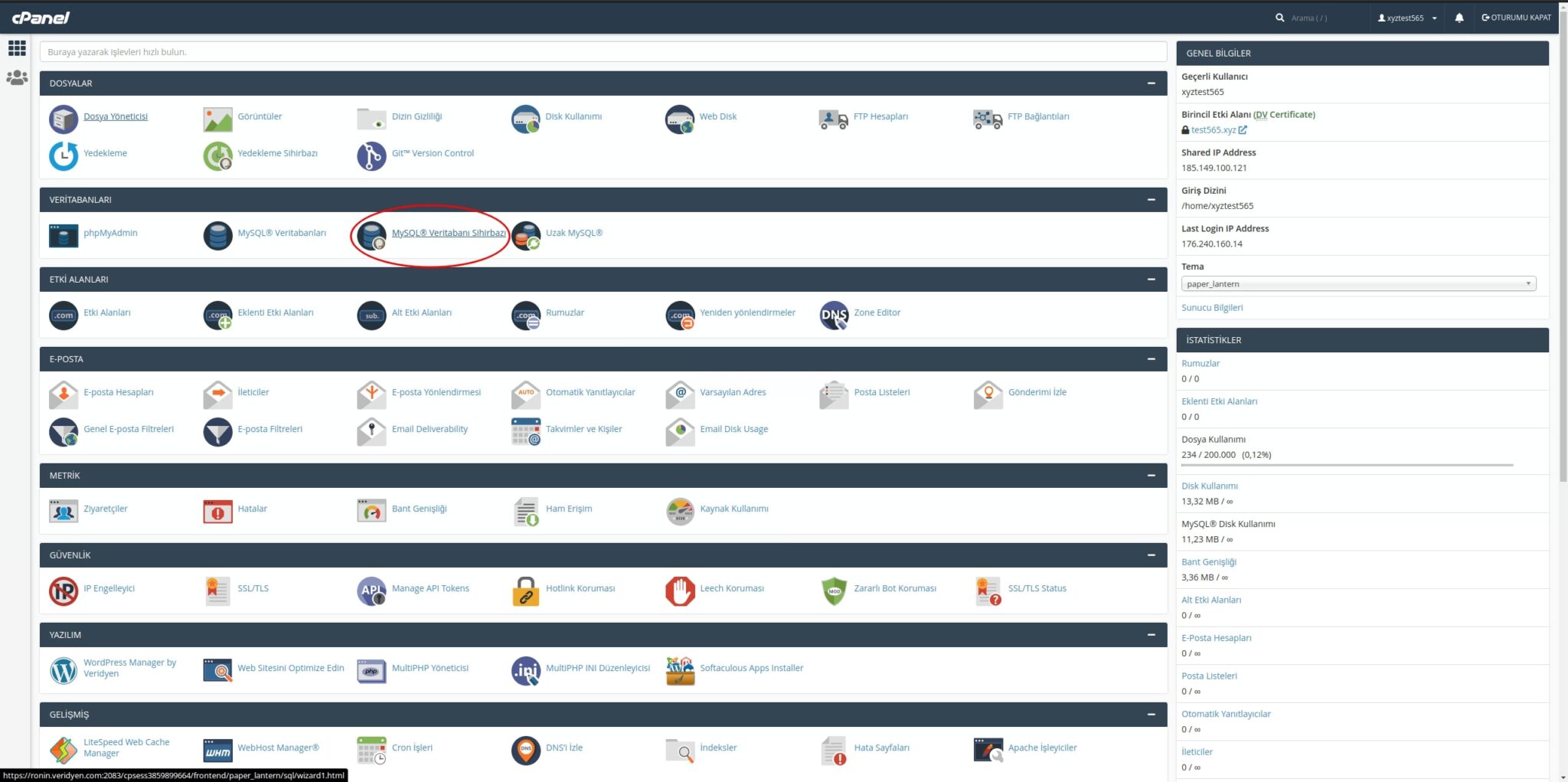Collapse the E-POSTA section

1151,359
